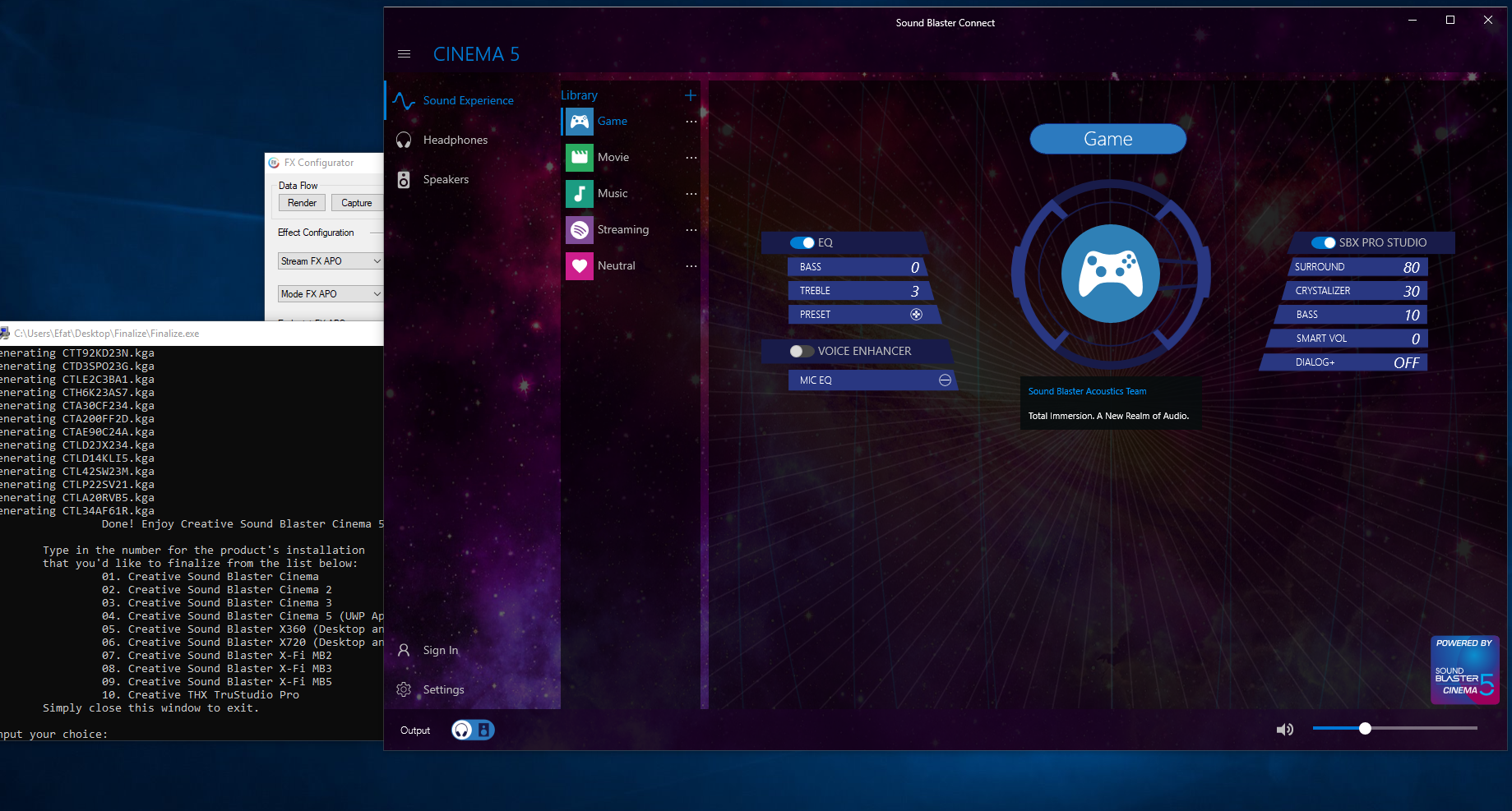
Task: Click Render in FX Configurator
Action: pos(302,203)
